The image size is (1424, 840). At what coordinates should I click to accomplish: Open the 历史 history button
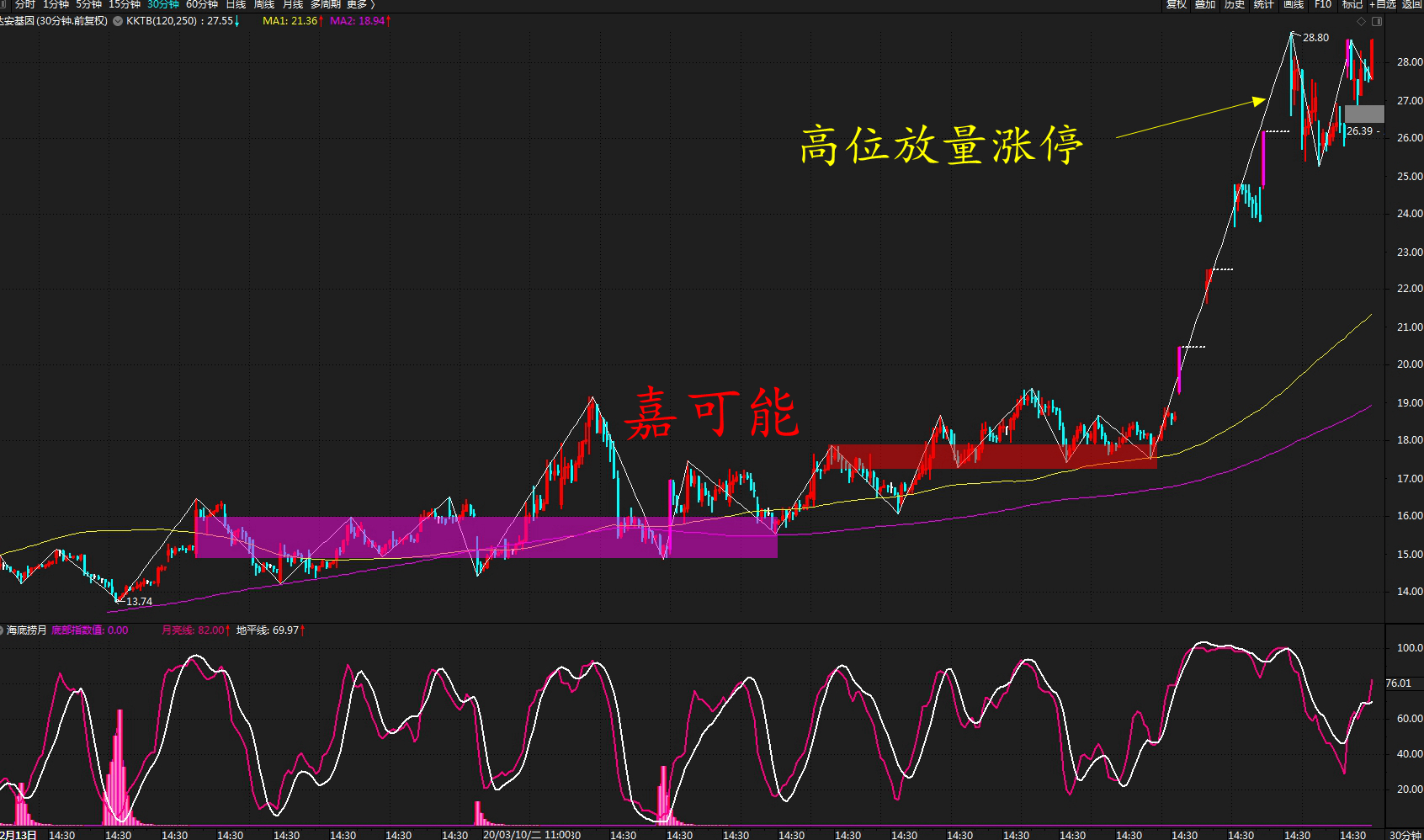pyautogui.click(x=1235, y=4)
